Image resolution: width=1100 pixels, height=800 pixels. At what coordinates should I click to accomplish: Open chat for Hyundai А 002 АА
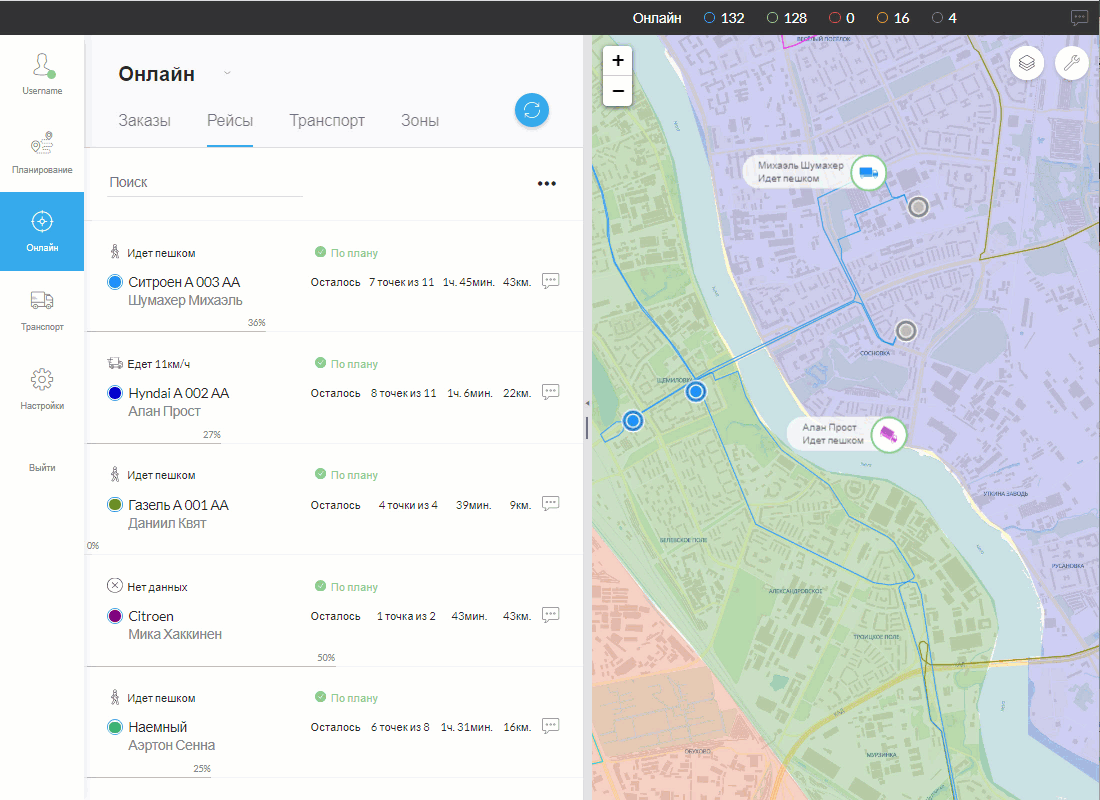point(550,392)
